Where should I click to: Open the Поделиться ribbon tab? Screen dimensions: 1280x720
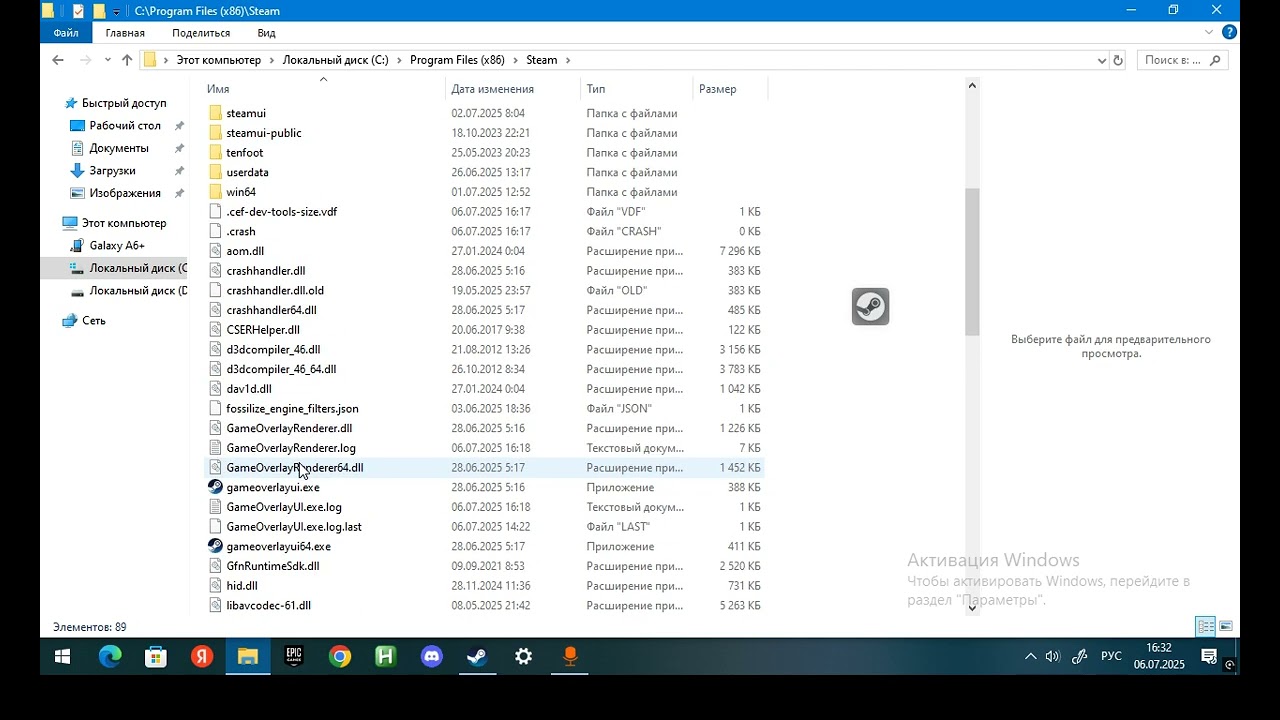[x=201, y=33]
